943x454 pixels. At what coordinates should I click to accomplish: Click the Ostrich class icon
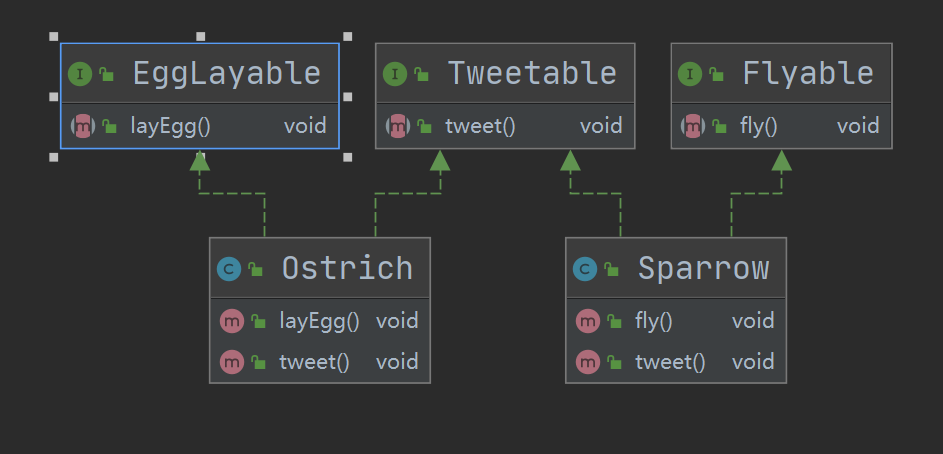click(x=229, y=268)
